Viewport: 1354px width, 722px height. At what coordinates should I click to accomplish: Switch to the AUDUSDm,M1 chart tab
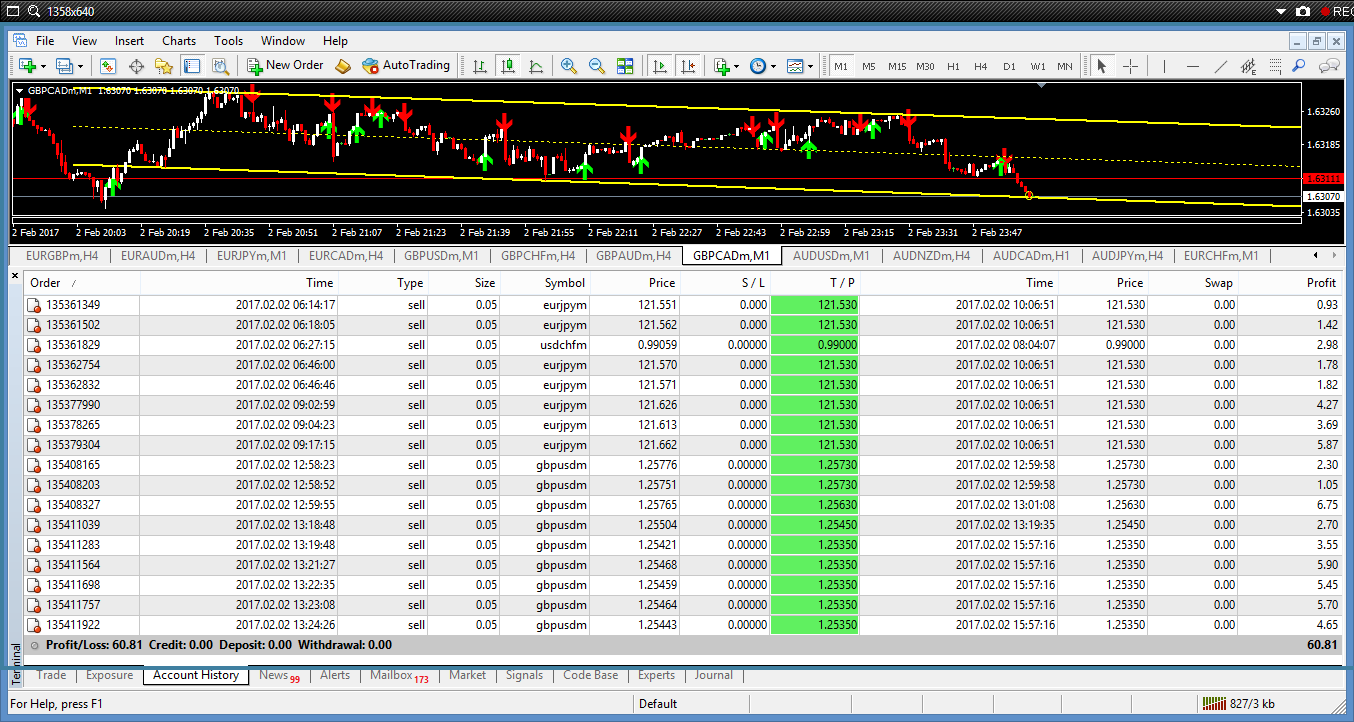pos(831,256)
